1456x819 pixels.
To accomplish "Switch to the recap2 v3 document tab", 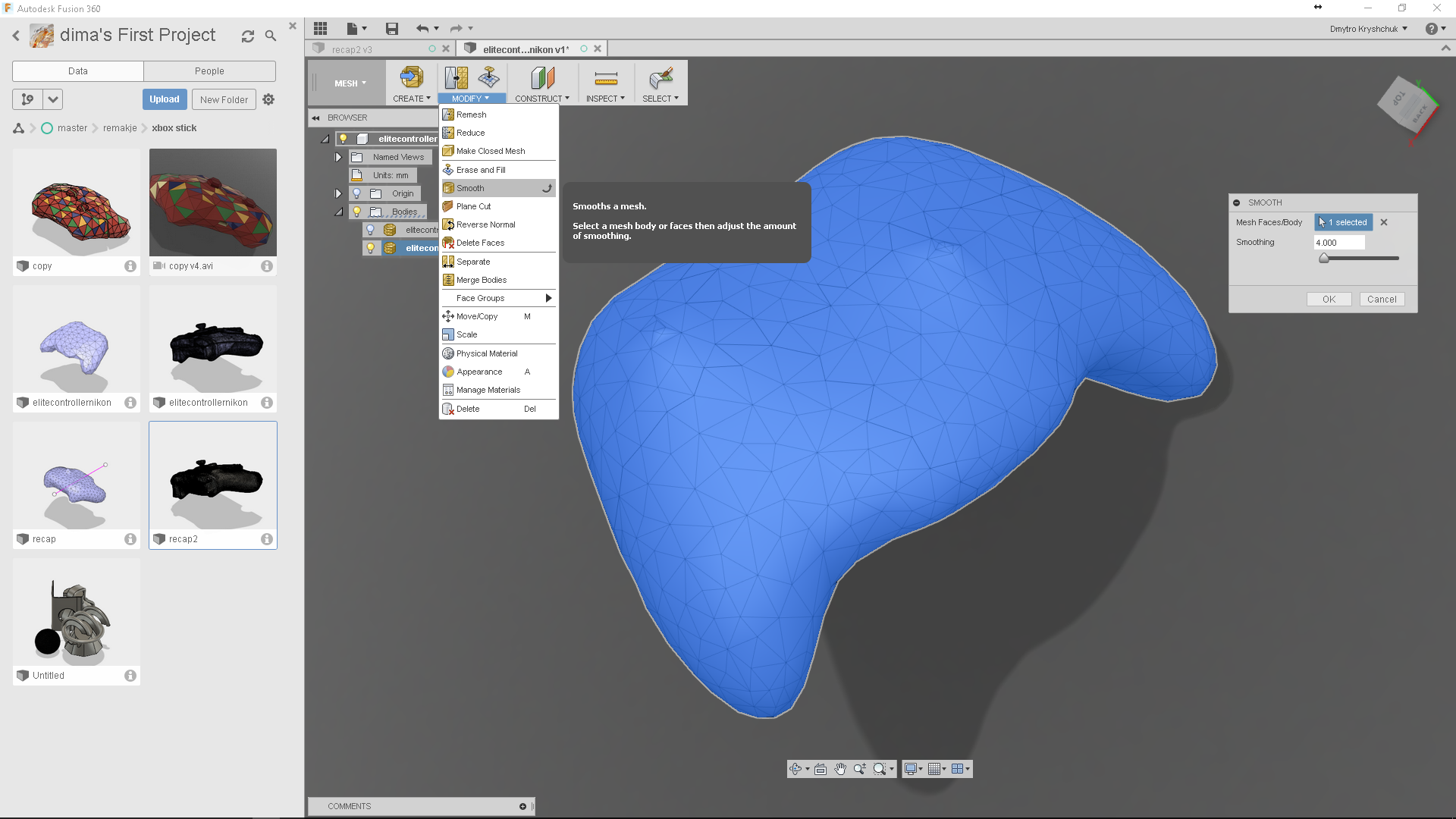I will (352, 49).
